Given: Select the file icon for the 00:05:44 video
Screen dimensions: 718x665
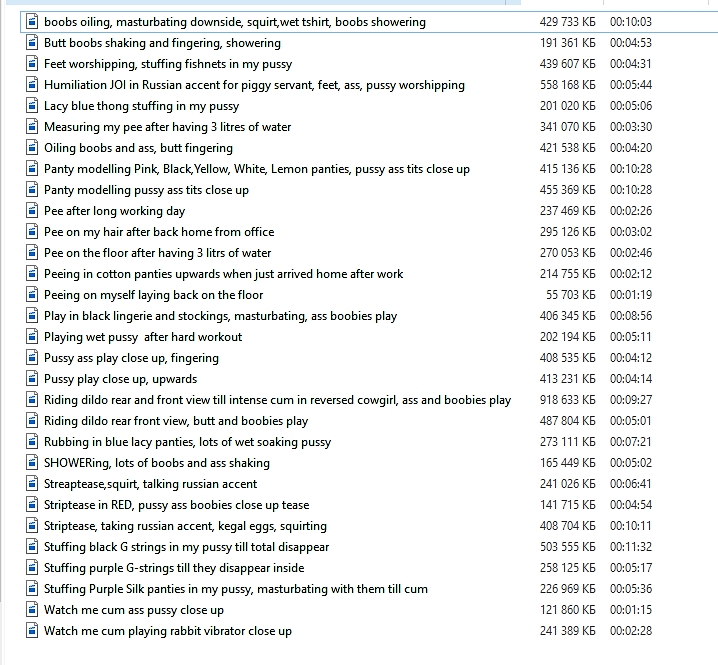Looking at the screenshot, I should coord(31,85).
